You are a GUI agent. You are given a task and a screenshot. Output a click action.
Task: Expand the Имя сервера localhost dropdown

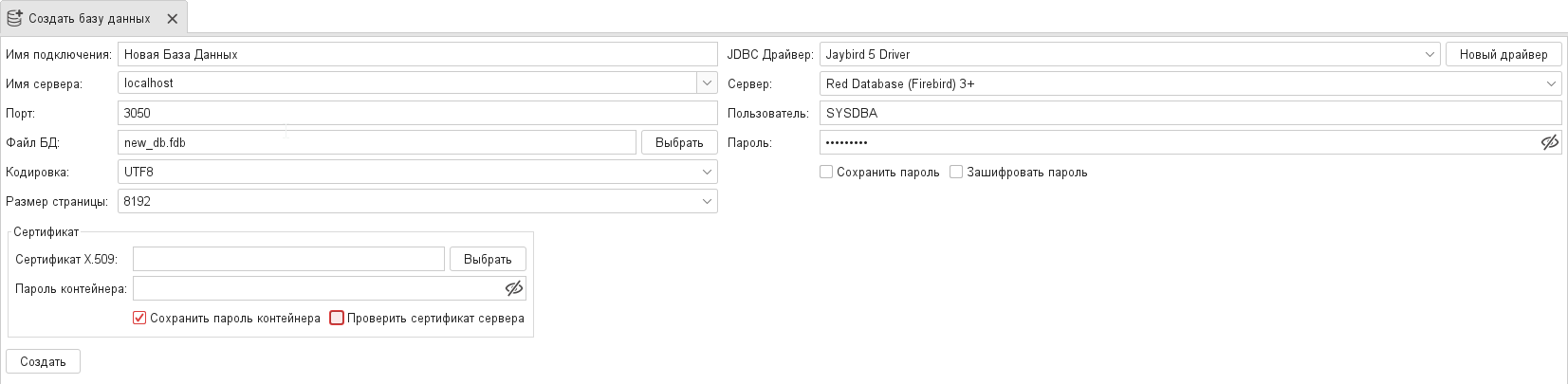coord(707,83)
